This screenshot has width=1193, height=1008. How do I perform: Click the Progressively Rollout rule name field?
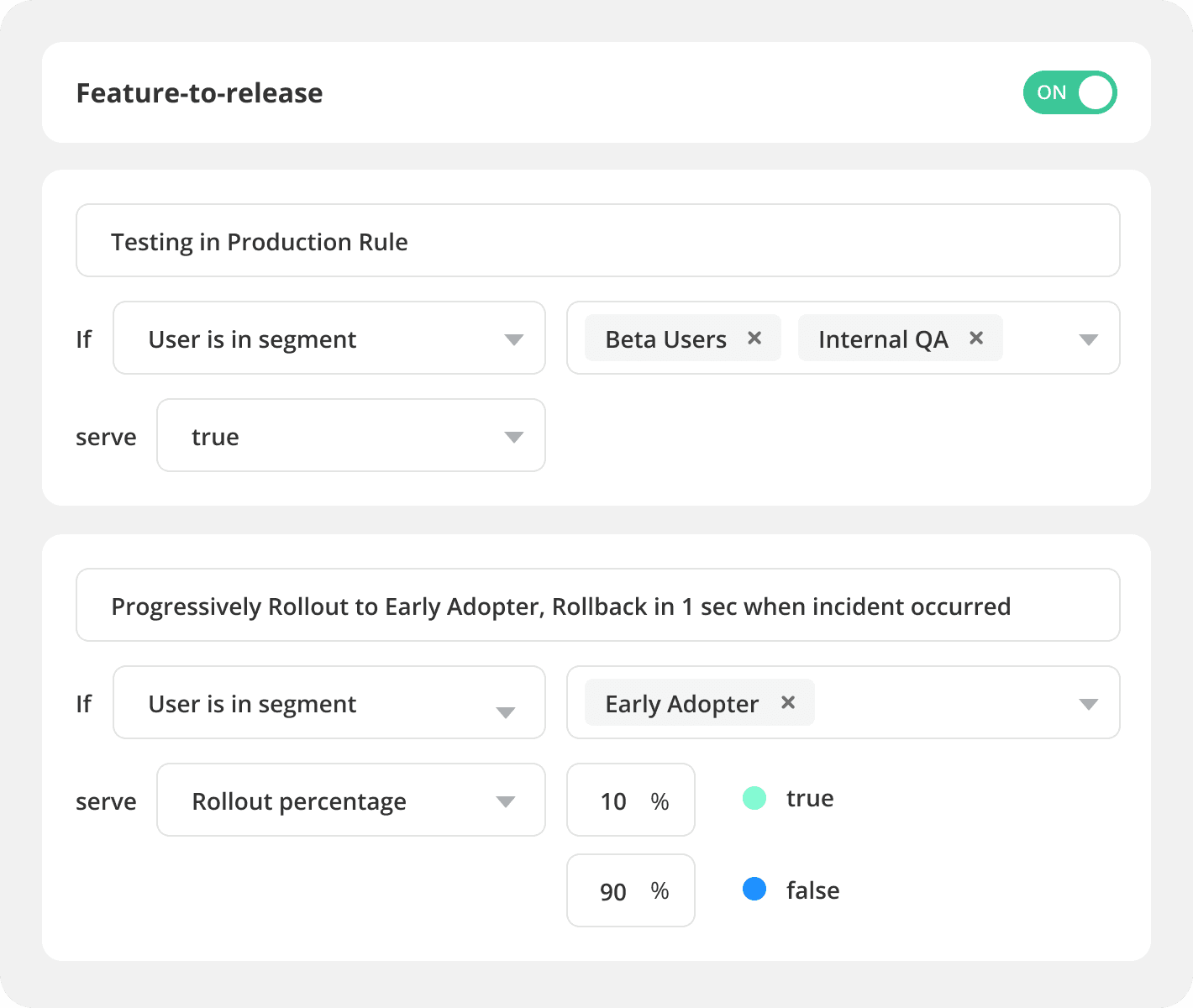coord(597,606)
